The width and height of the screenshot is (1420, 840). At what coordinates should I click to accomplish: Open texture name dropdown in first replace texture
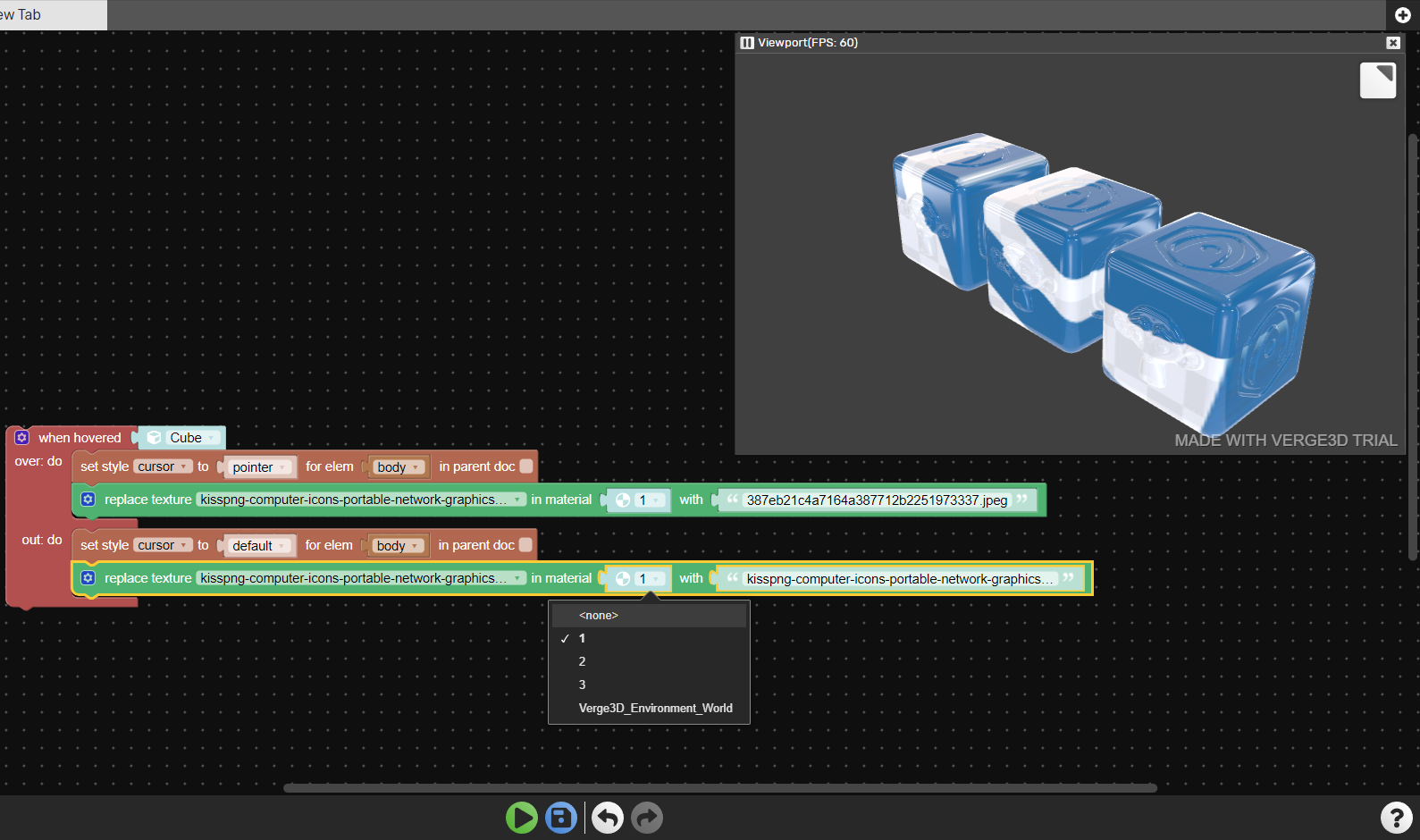click(x=362, y=500)
